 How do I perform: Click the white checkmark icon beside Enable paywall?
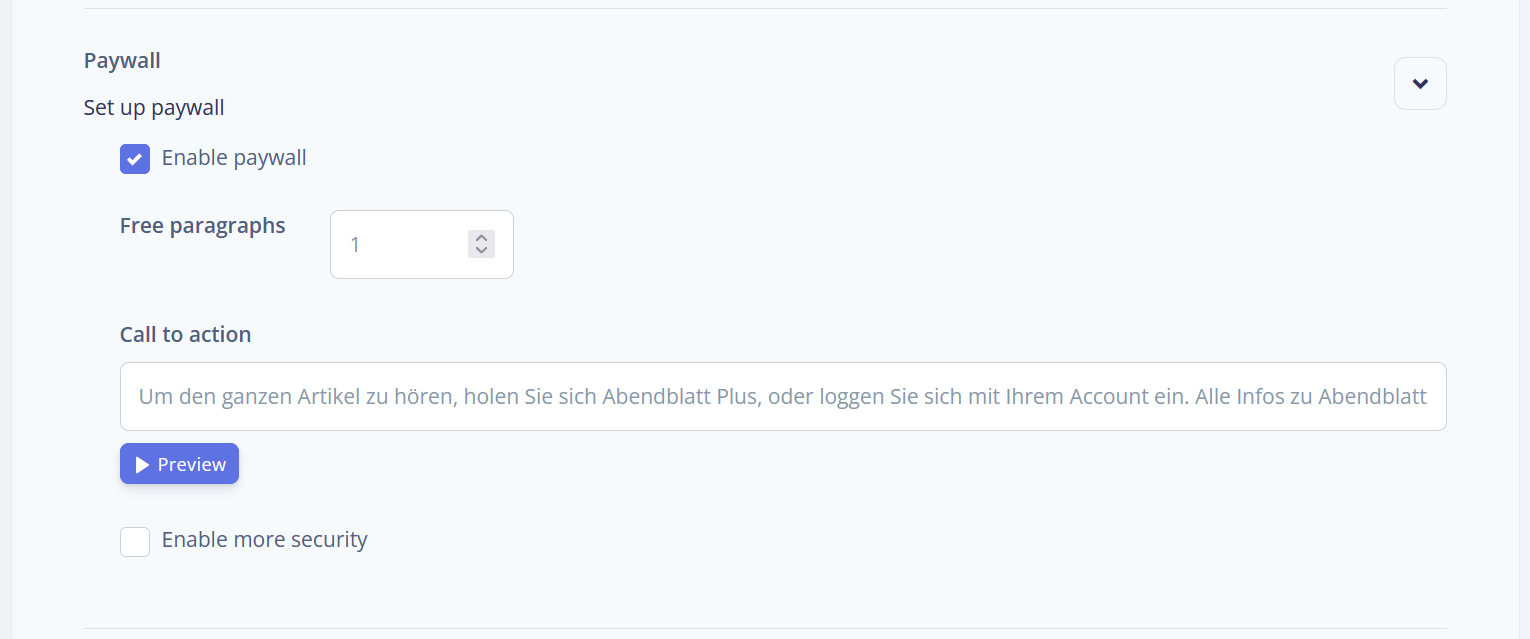point(135,159)
